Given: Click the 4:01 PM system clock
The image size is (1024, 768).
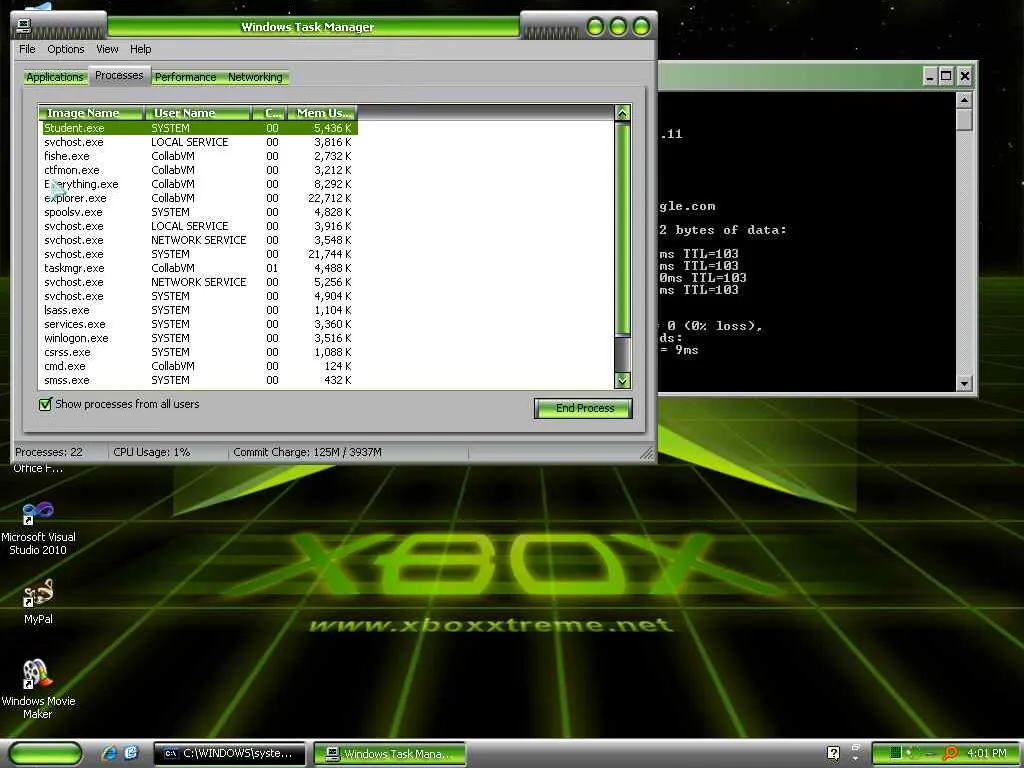Looking at the screenshot, I should (987, 753).
